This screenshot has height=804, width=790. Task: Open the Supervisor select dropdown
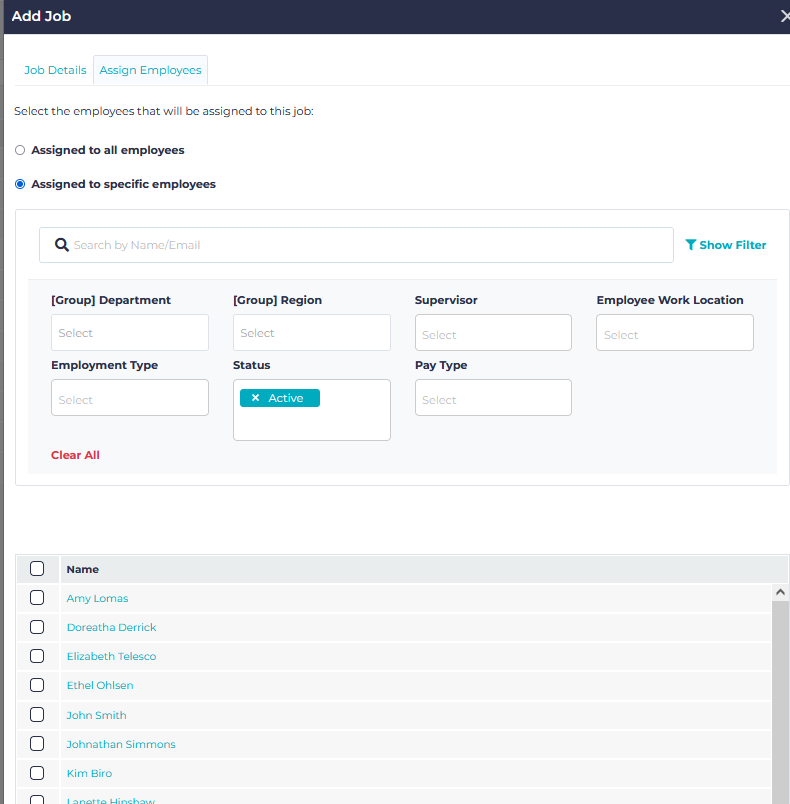pyautogui.click(x=493, y=334)
